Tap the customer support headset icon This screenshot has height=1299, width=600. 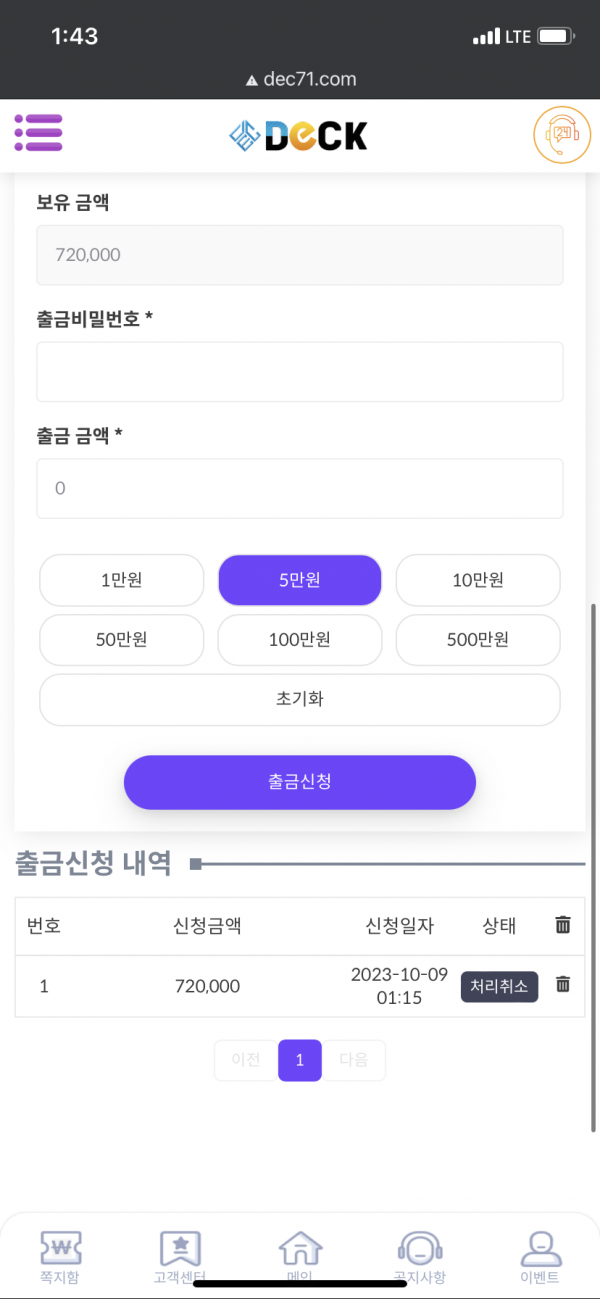[x=562, y=134]
